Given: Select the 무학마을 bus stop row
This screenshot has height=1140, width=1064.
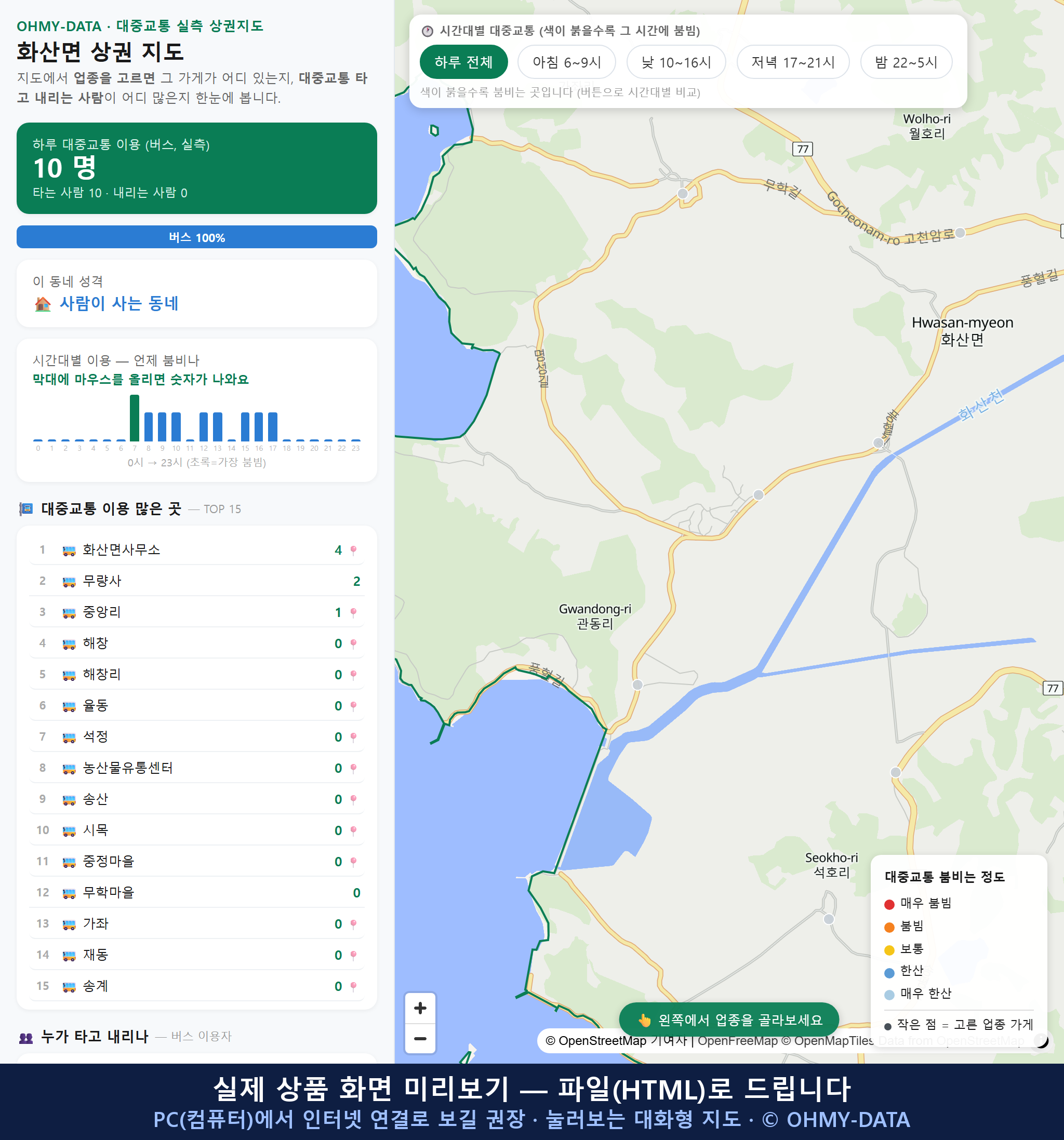Looking at the screenshot, I should tap(197, 893).
